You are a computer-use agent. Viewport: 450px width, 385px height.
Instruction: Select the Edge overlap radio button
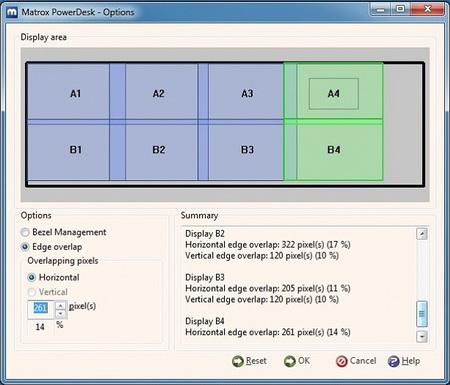coord(25,247)
